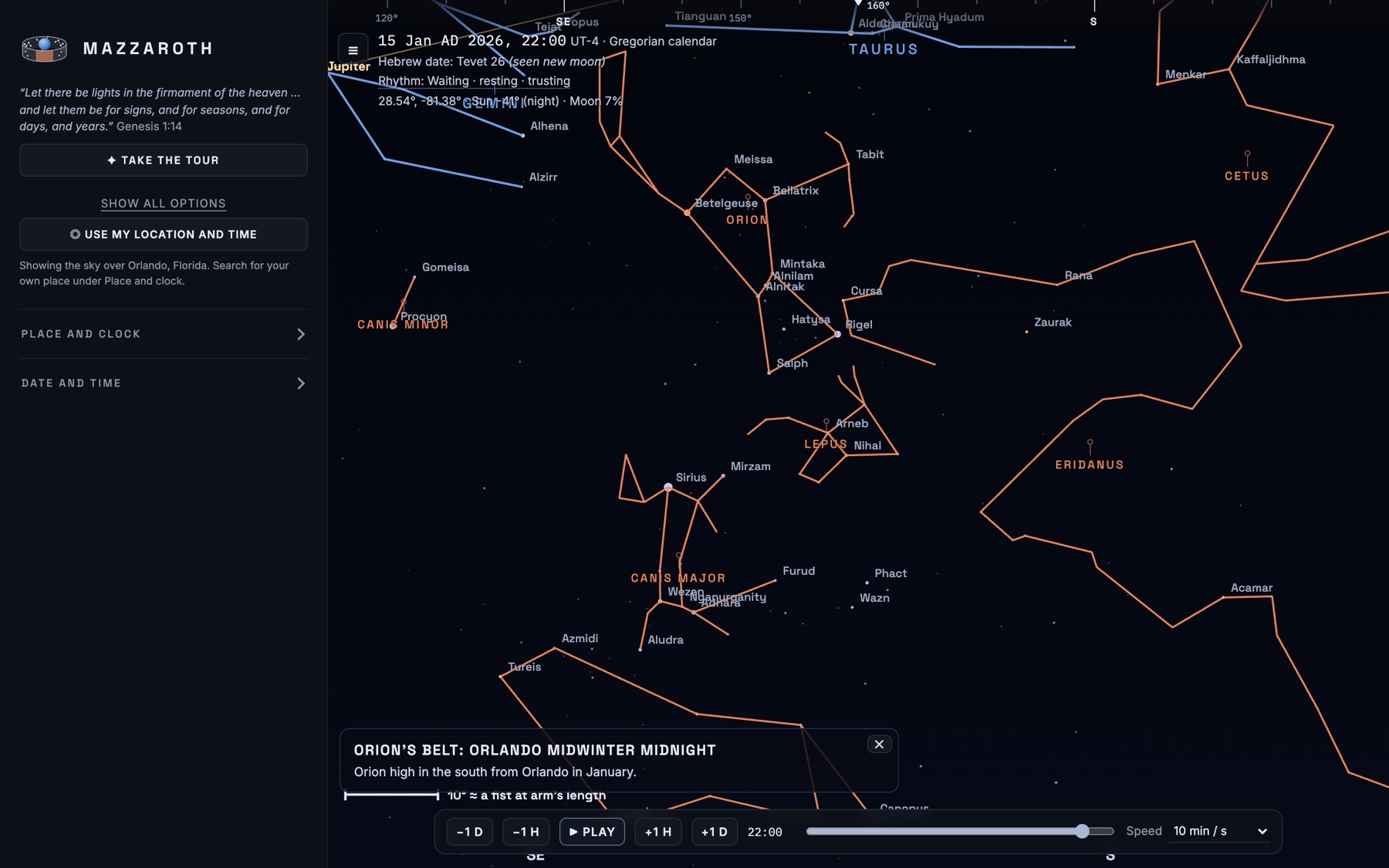The image size is (1389, 868).
Task: Advance one hour with +1 H
Action: point(658,832)
